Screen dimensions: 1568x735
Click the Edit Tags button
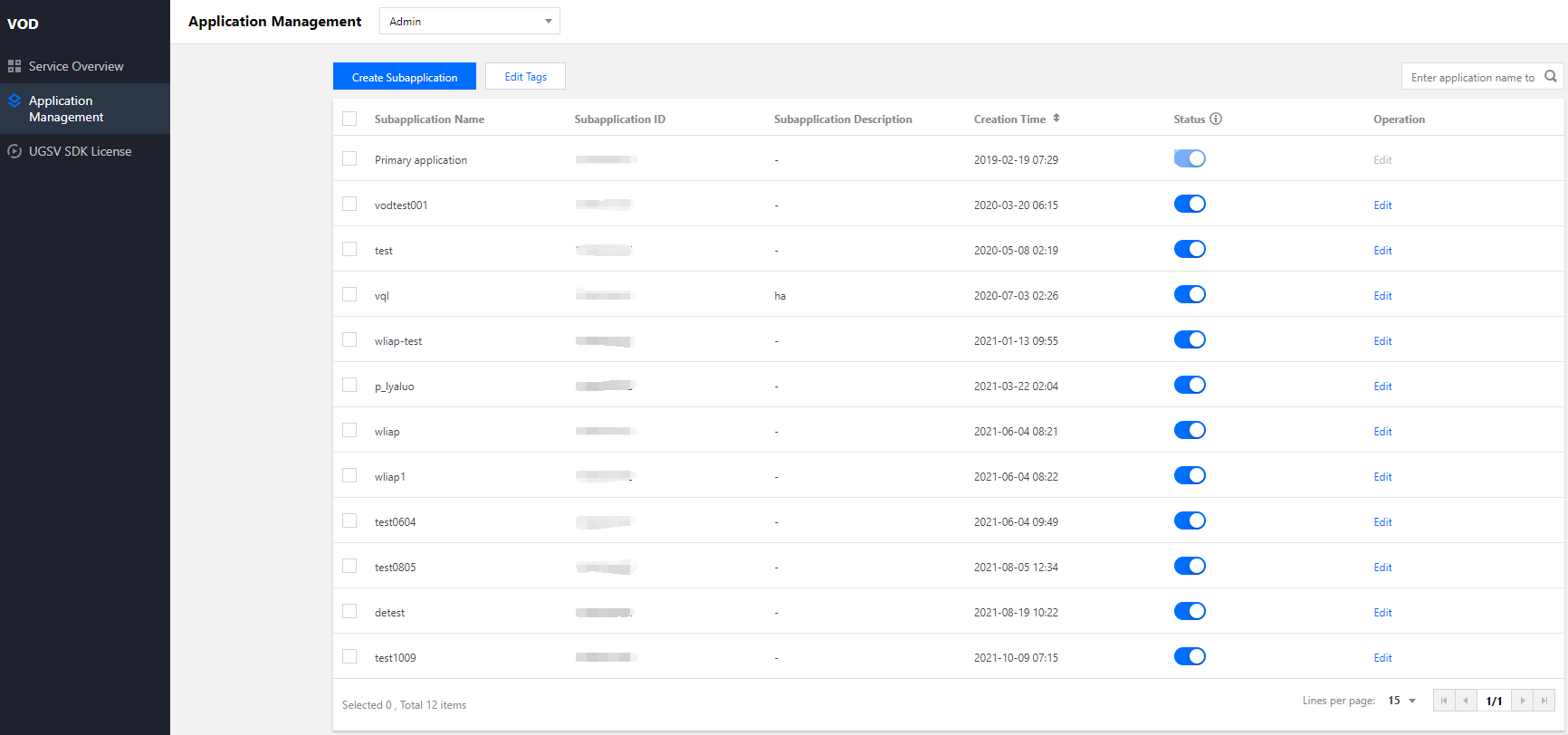[525, 77]
